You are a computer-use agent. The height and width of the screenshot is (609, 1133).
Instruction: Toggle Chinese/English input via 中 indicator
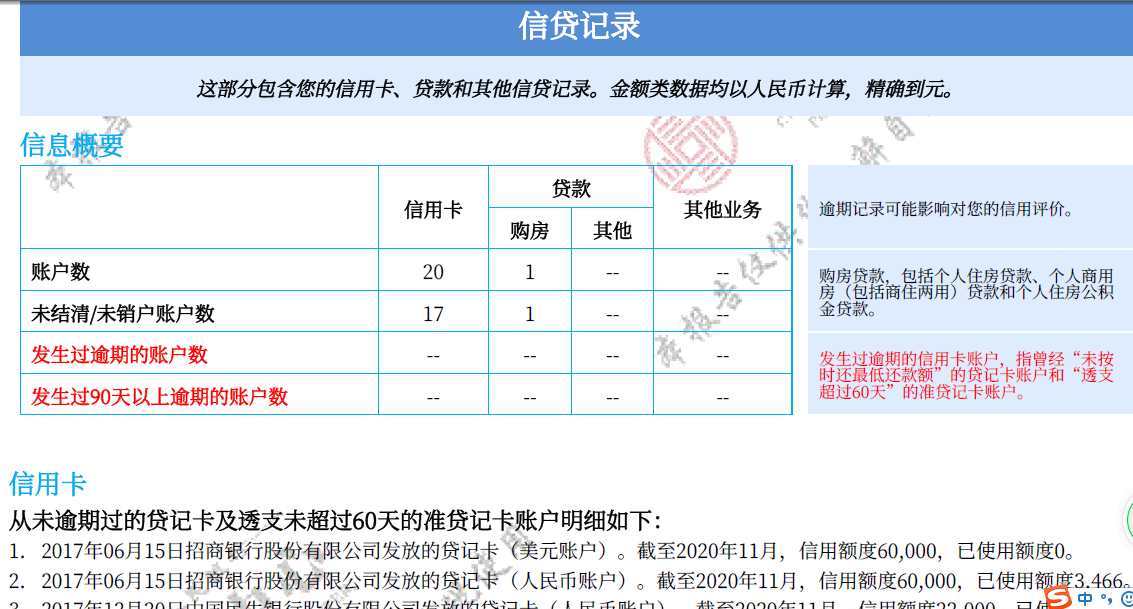pyautogui.click(x=1085, y=597)
